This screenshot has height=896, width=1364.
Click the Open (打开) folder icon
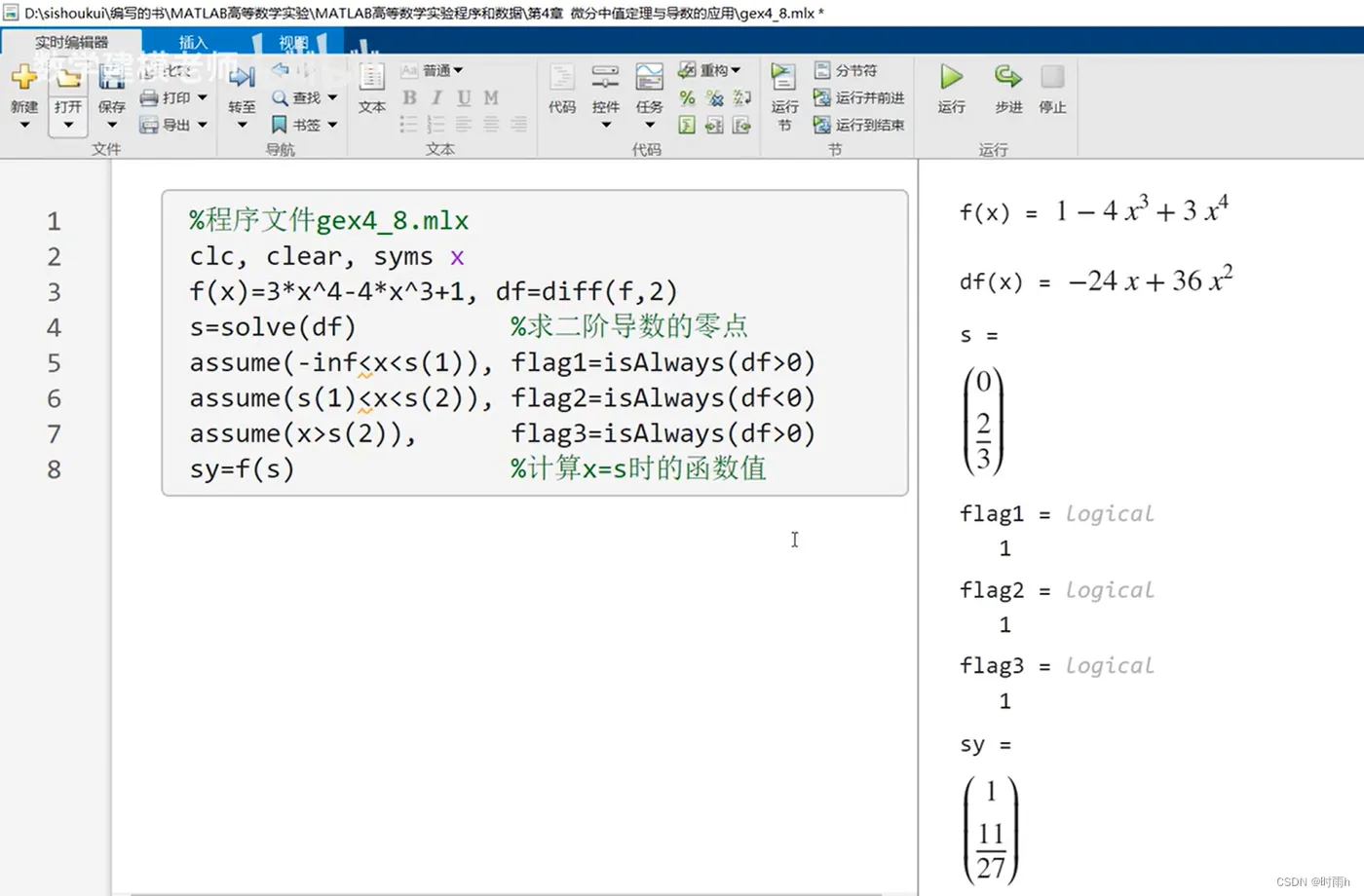pyautogui.click(x=68, y=77)
